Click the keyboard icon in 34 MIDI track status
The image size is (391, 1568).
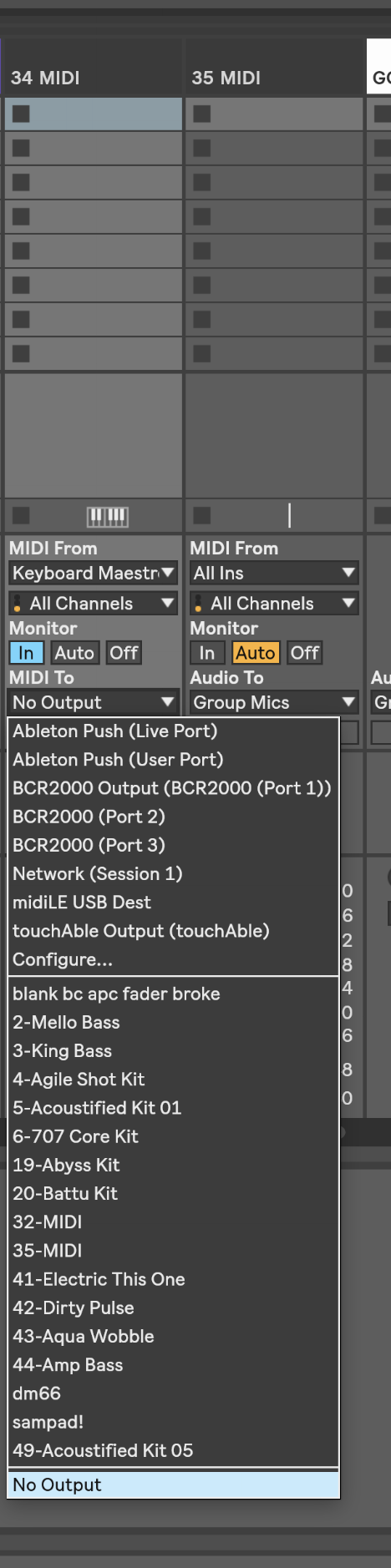coord(108,517)
